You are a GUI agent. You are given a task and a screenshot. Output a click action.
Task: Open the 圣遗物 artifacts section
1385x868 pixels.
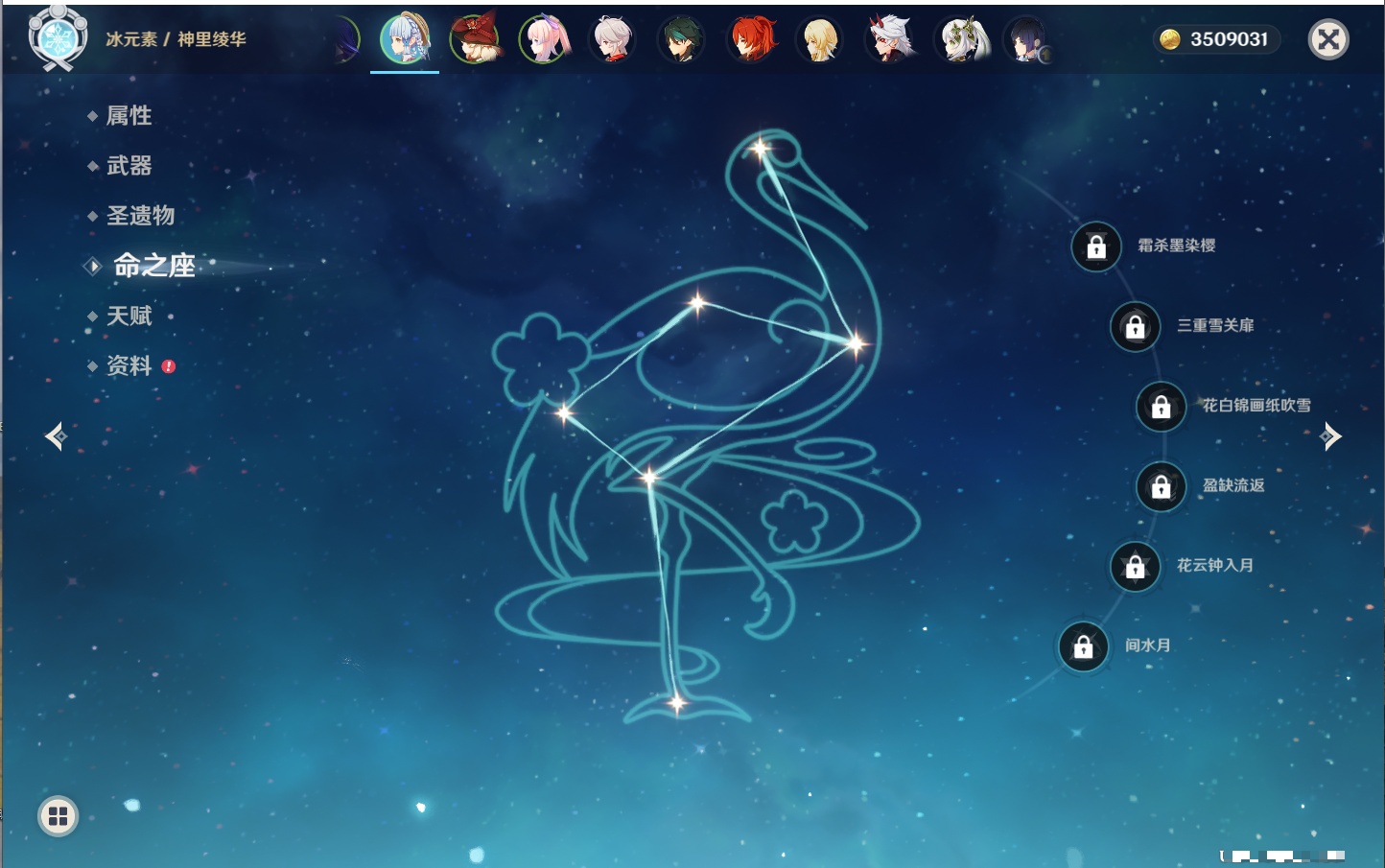coord(140,216)
